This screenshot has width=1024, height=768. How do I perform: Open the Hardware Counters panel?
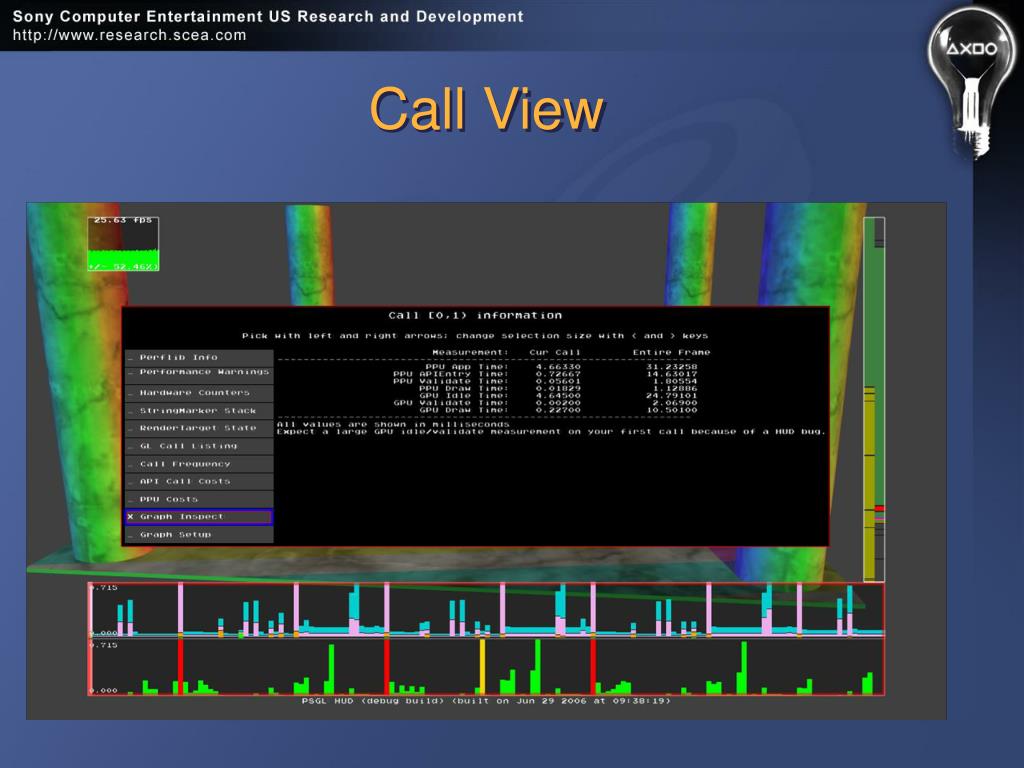tap(199, 392)
